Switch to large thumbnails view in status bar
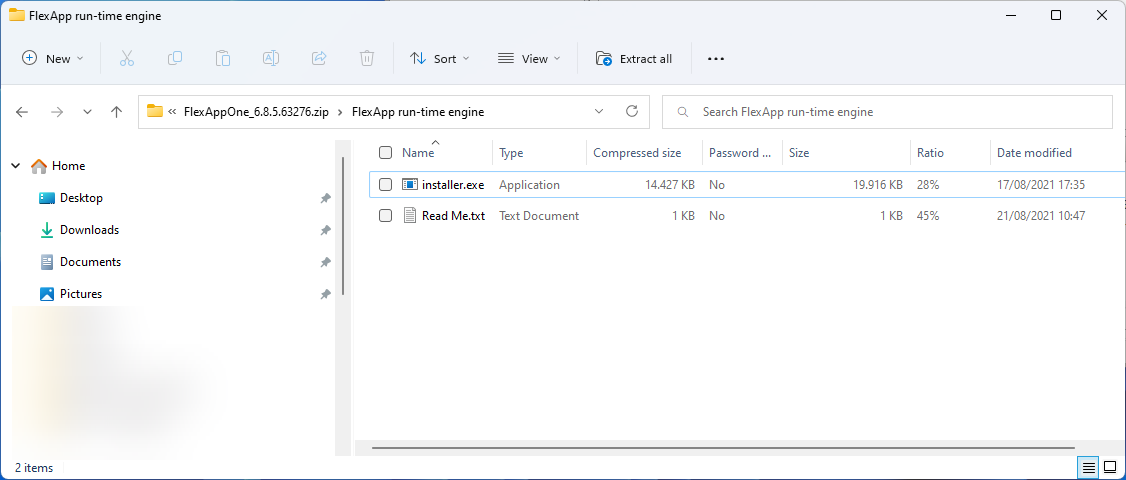Viewport: 1126px width, 480px height. (x=1110, y=467)
